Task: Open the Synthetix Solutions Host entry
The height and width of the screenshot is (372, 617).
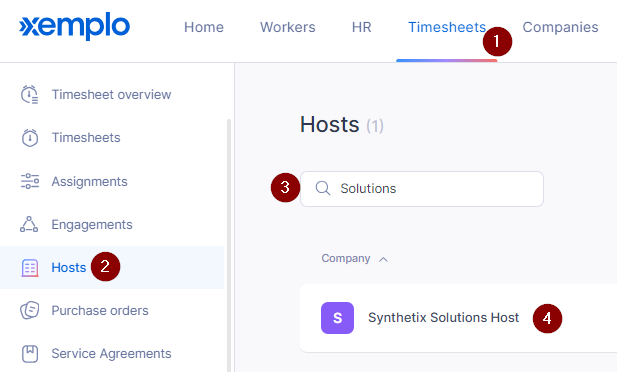Action: 443,317
